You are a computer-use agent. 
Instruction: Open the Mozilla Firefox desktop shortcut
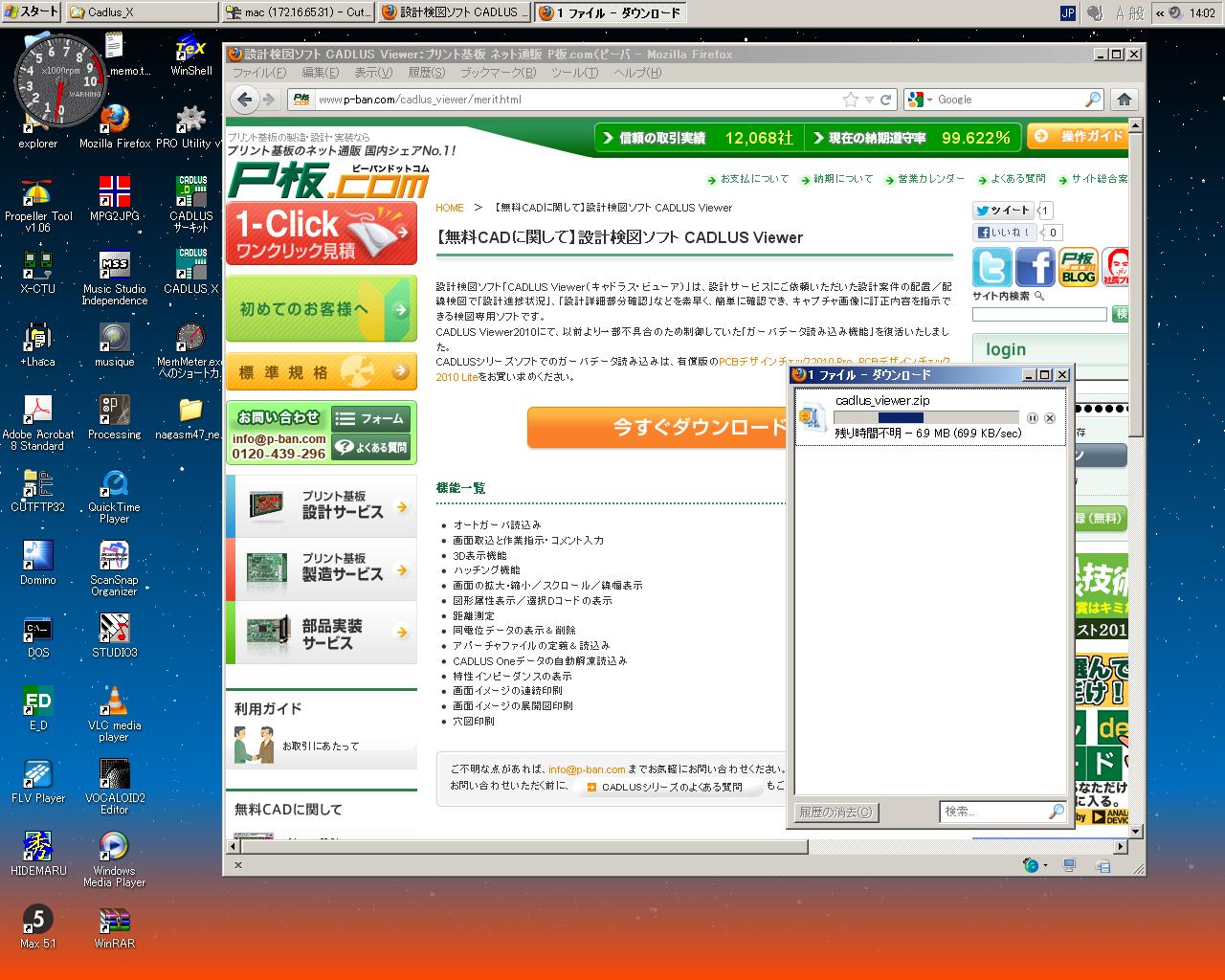[115, 126]
